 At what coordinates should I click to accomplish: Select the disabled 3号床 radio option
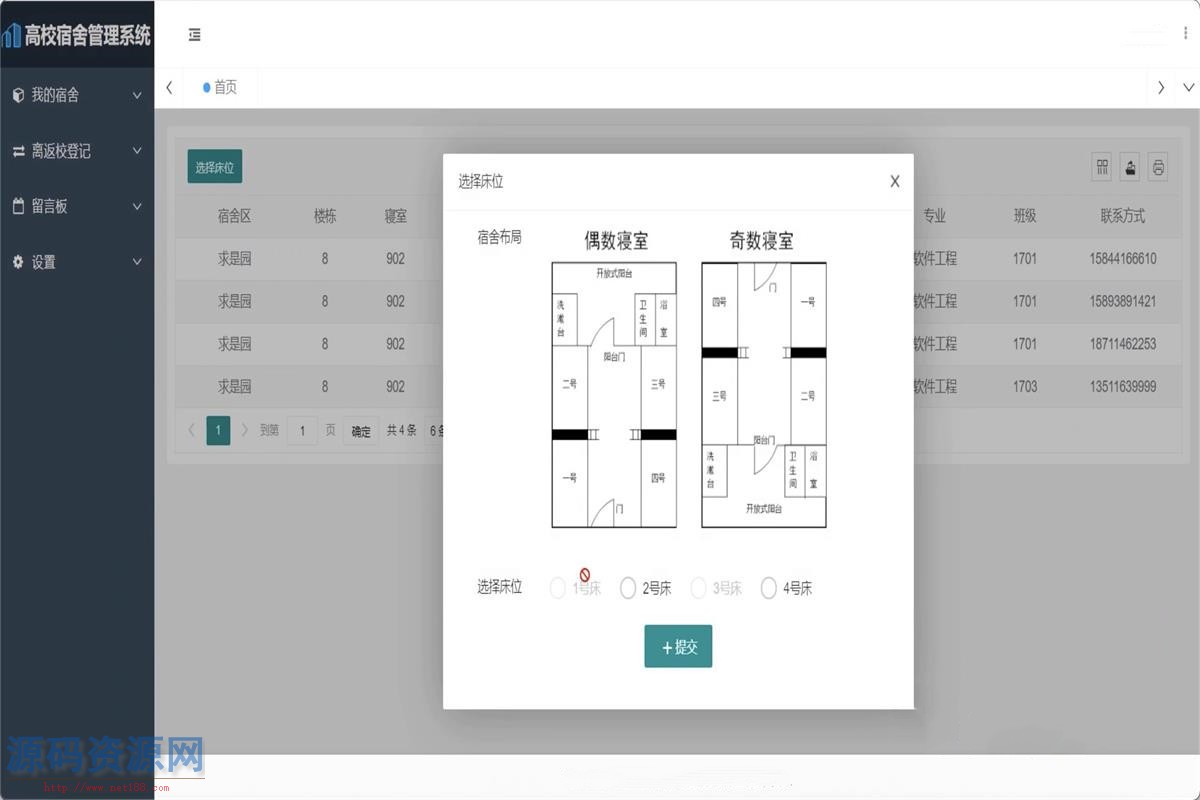pyautogui.click(x=698, y=588)
